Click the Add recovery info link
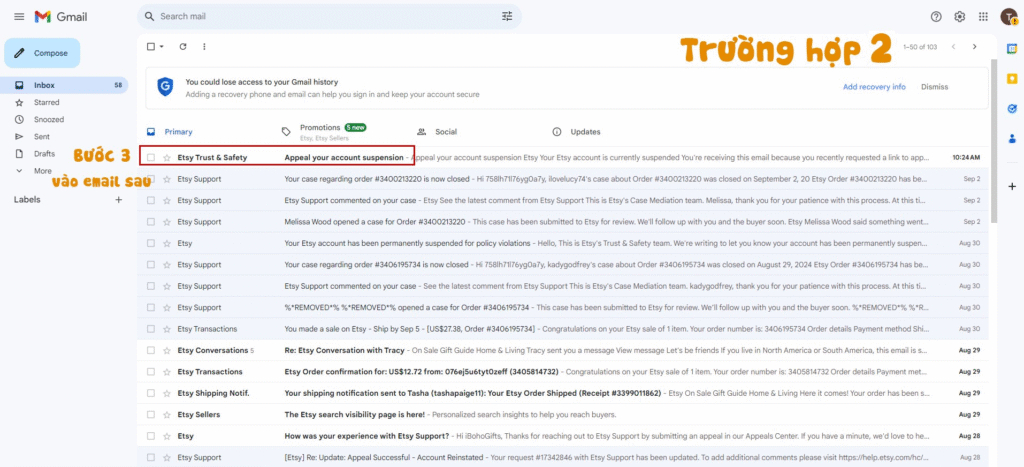This screenshot has width=1024, height=467. click(x=873, y=87)
